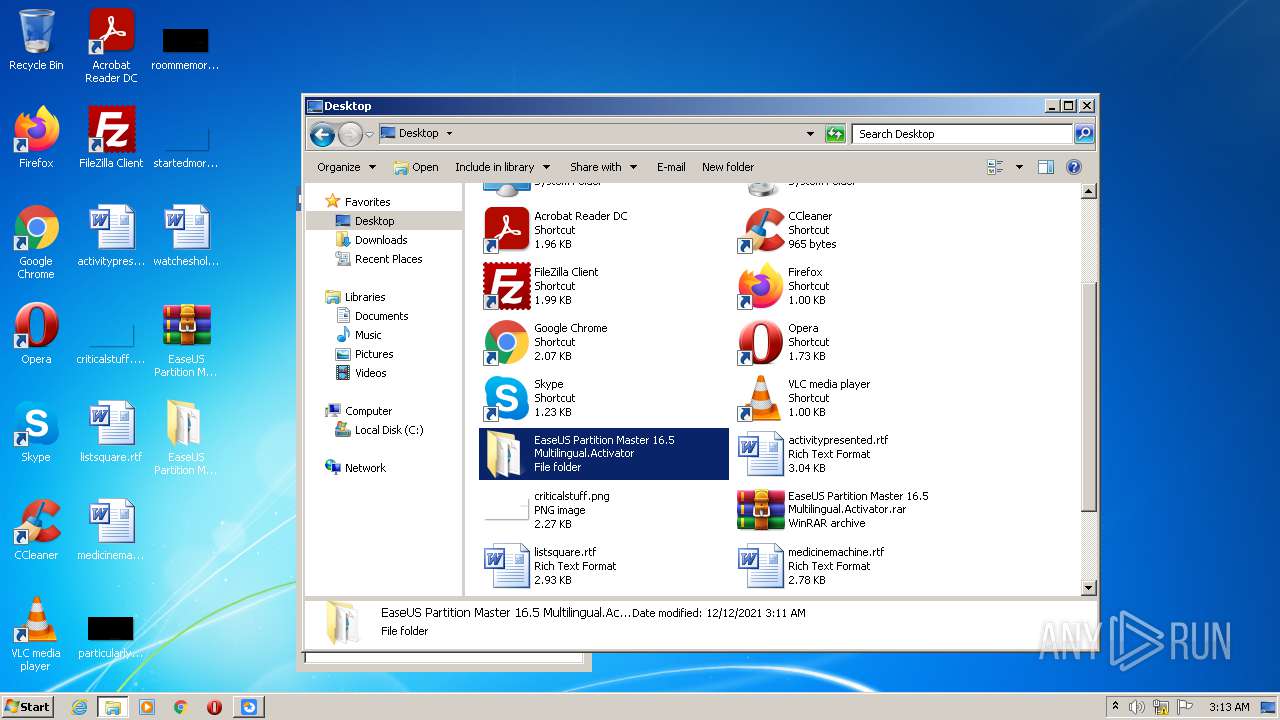Launch Firefox from desktop icons
1280x720 pixels.
point(36,137)
